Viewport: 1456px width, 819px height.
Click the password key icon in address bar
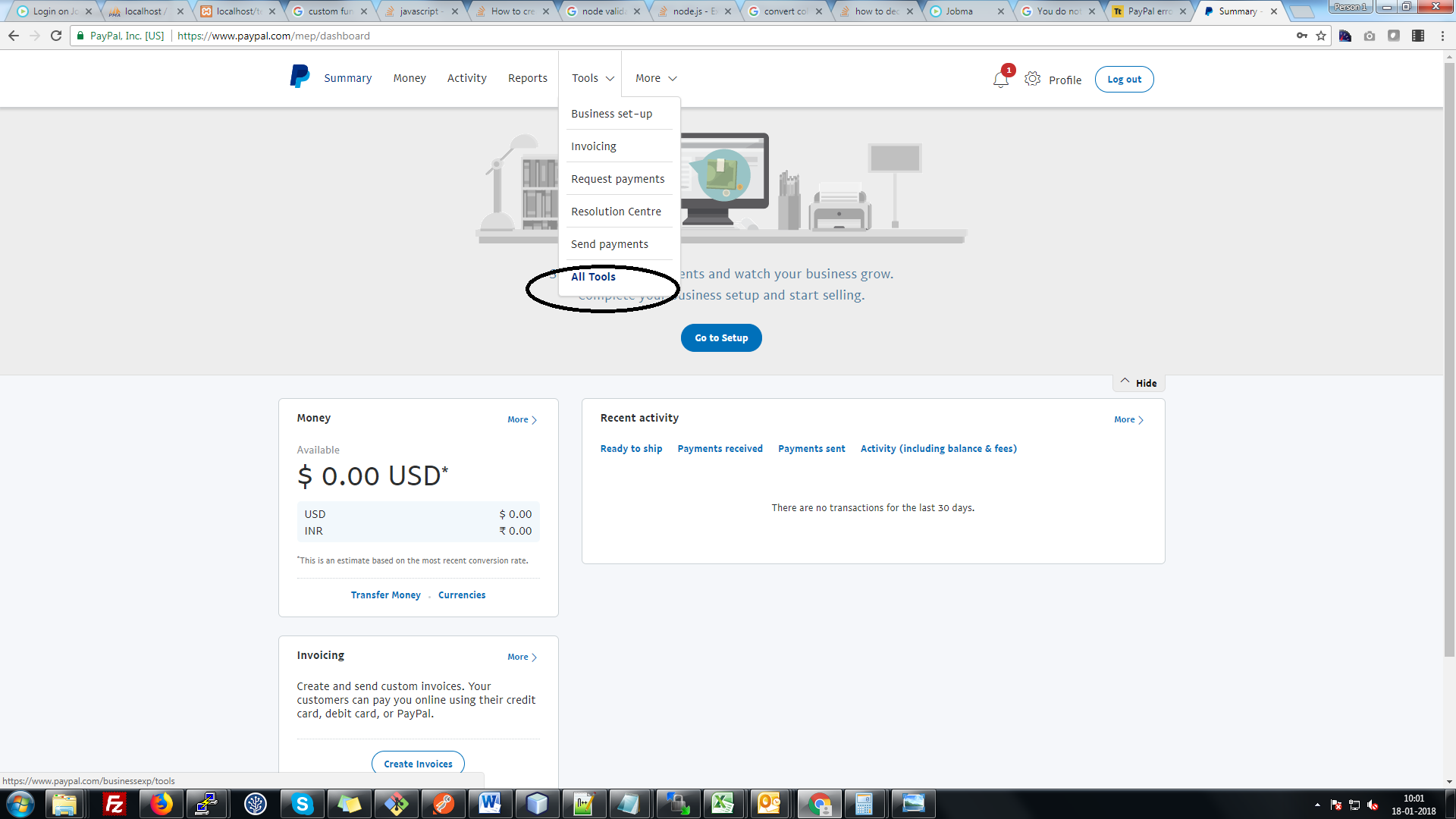(x=1302, y=35)
